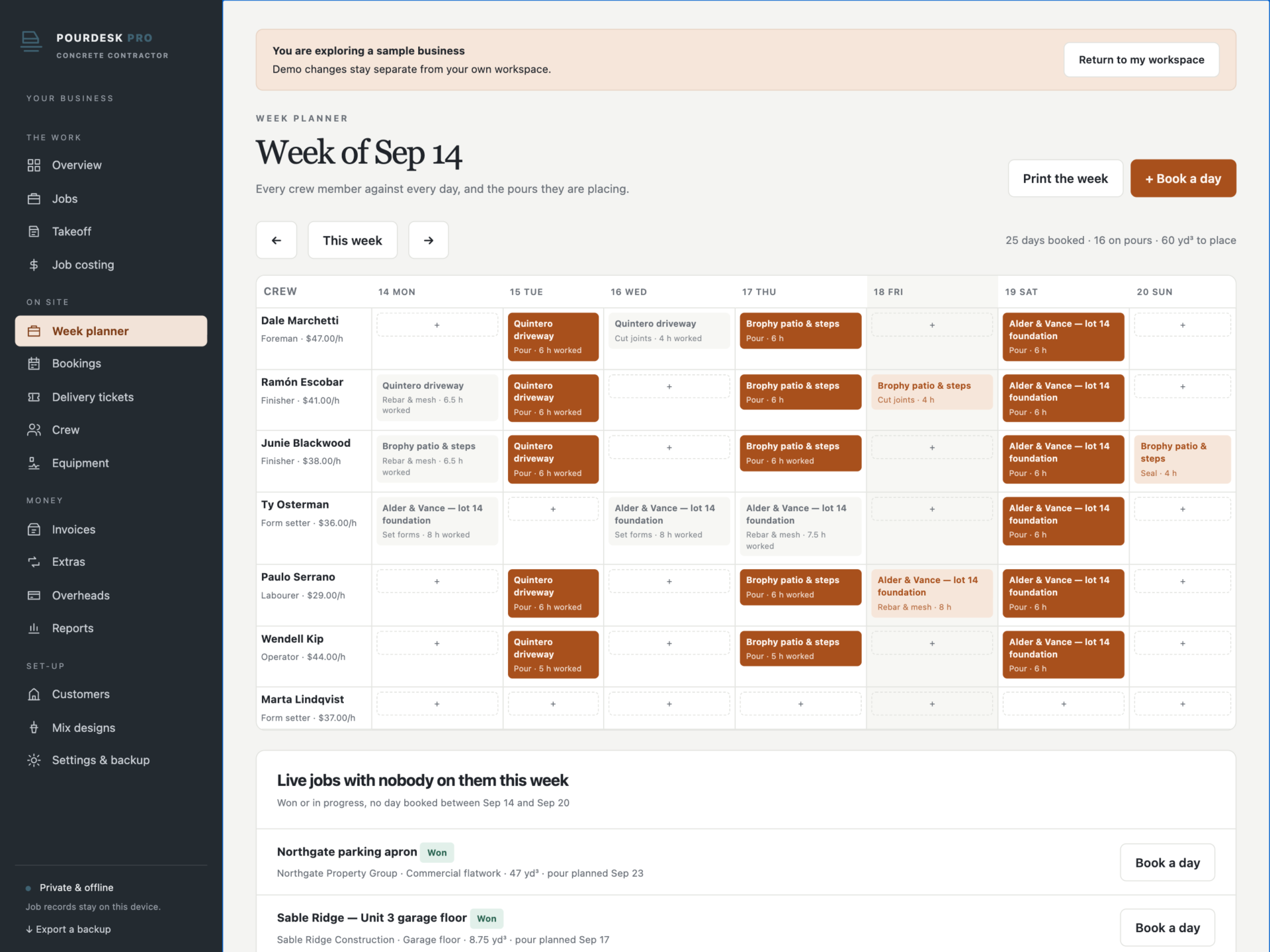This screenshot has height=952, width=1270.
Task: Add booking for Marta Lindqvist on Thursday
Action: pos(800,704)
